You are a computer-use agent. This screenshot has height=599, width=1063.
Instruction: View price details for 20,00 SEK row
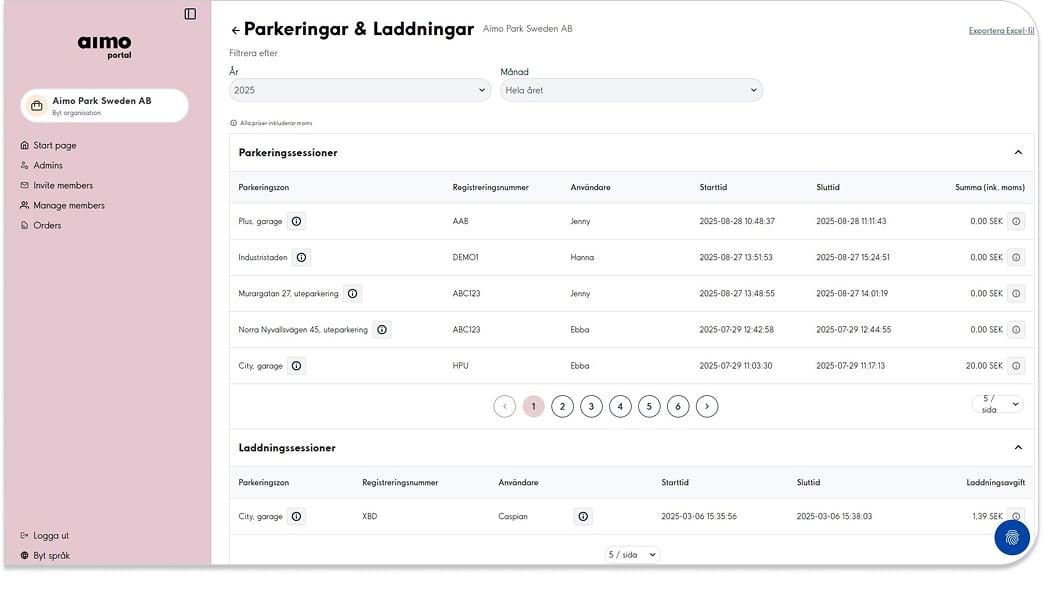tap(1016, 366)
